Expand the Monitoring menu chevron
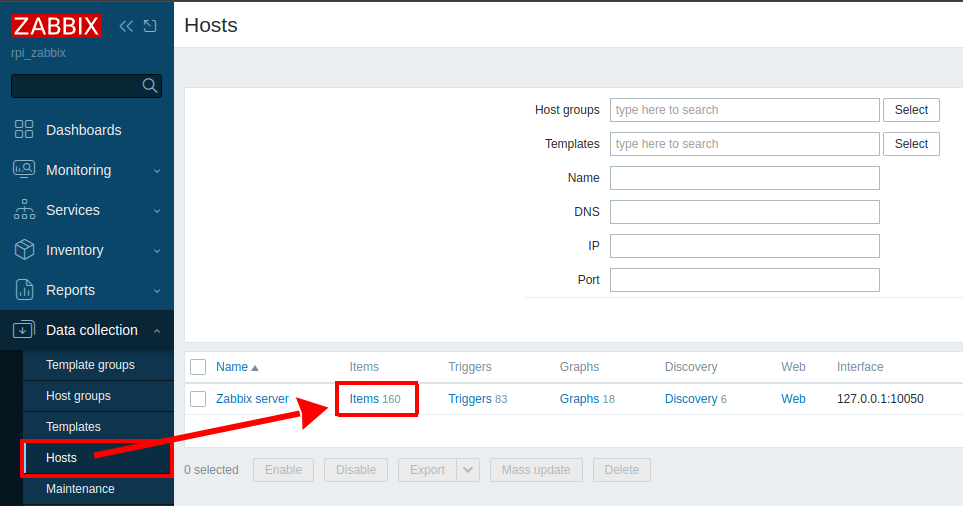 pyautogui.click(x=157, y=171)
